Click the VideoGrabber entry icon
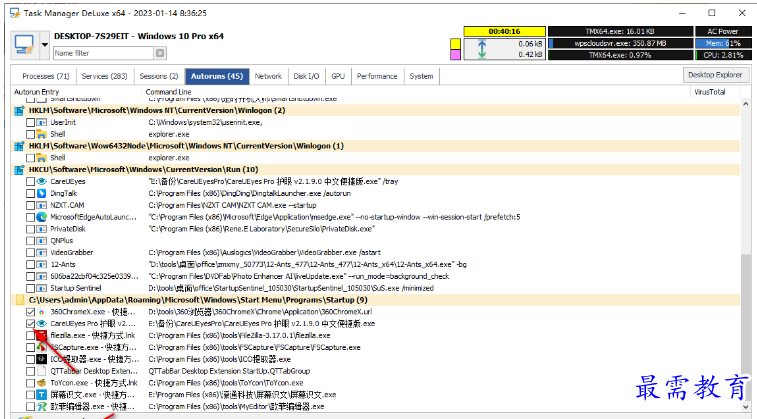 point(42,252)
